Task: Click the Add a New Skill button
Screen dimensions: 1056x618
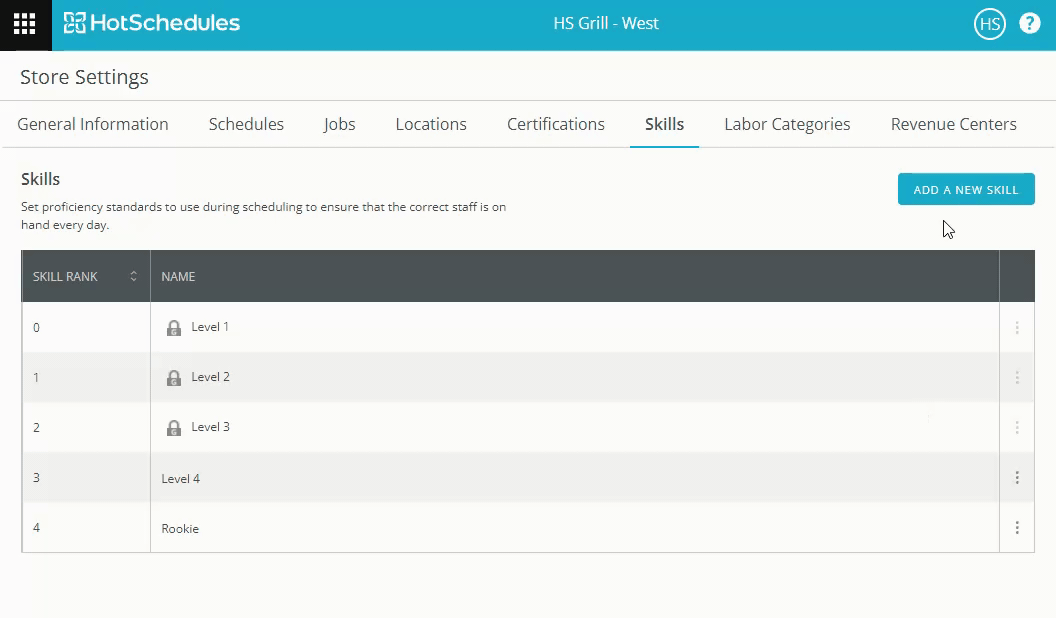Action: [x=965, y=189]
